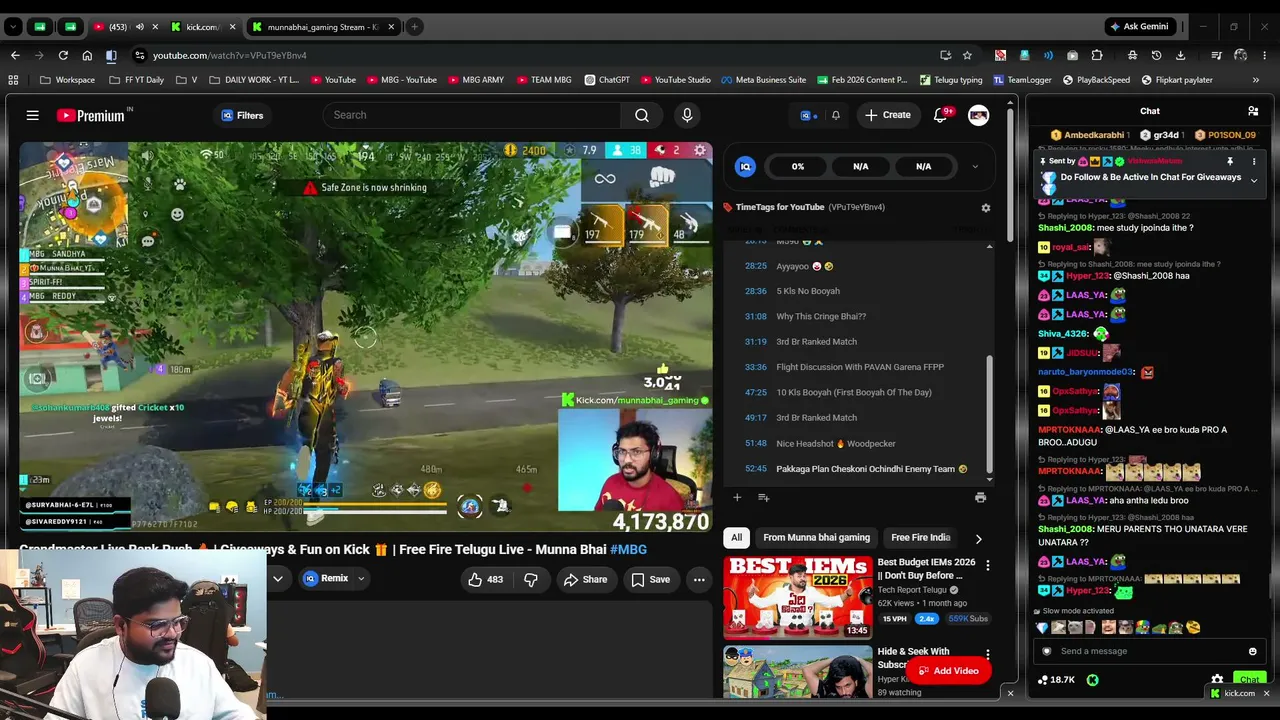
Task: Save the video to a playlist
Action: click(650, 579)
